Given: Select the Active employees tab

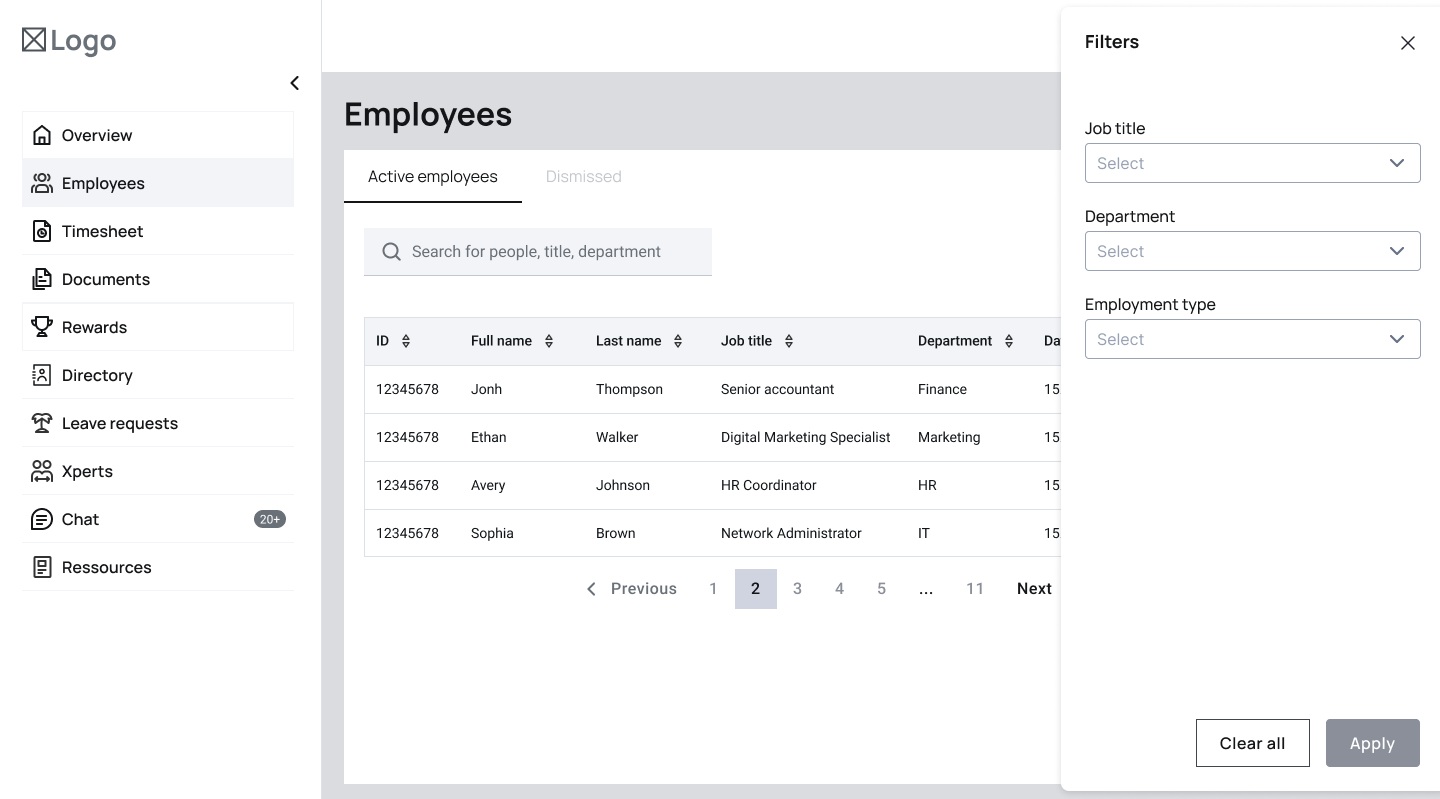Looking at the screenshot, I should [432, 177].
